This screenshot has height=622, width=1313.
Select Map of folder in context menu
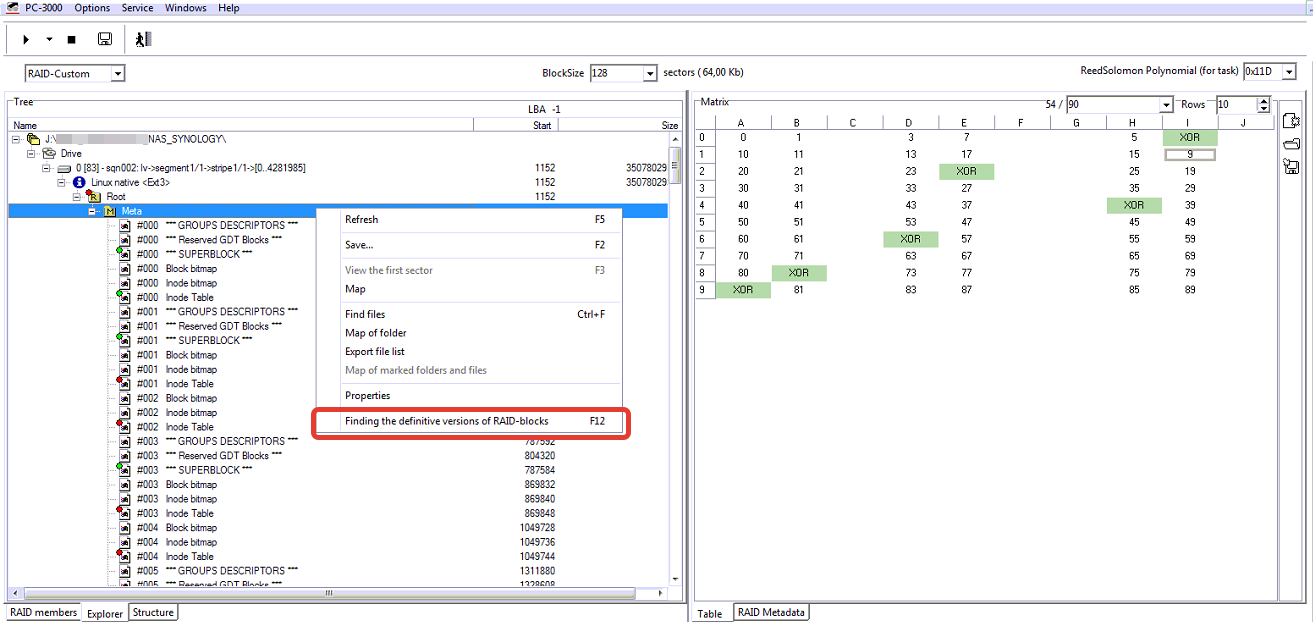coord(469,333)
